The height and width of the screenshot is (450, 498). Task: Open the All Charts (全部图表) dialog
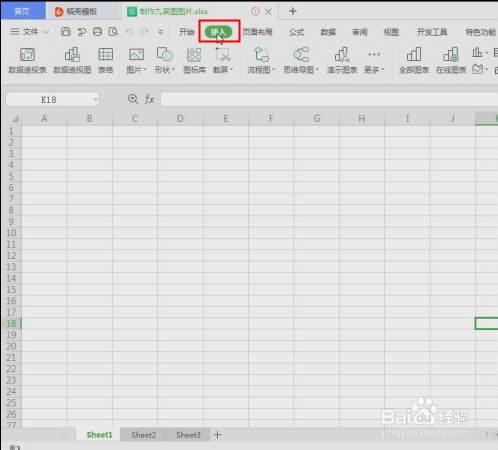tap(414, 60)
